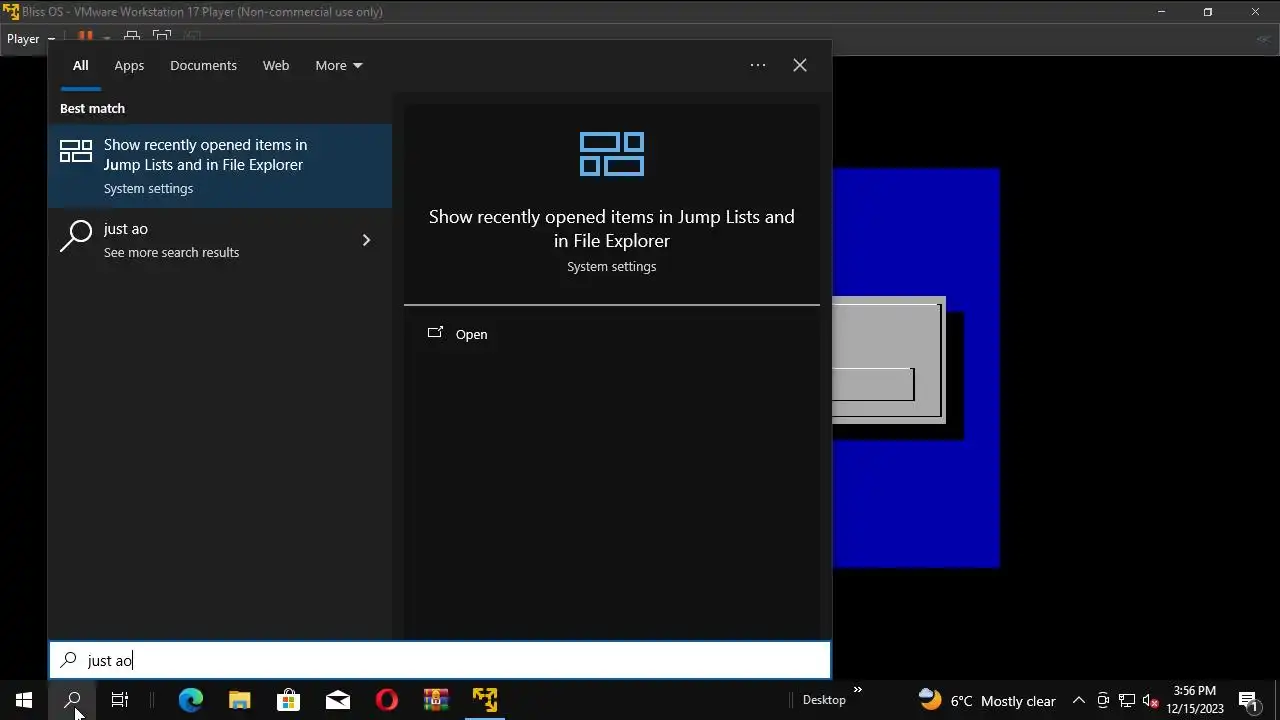This screenshot has width=1280, height=720.
Task: Switch to the All search tab
Action: [x=80, y=65]
